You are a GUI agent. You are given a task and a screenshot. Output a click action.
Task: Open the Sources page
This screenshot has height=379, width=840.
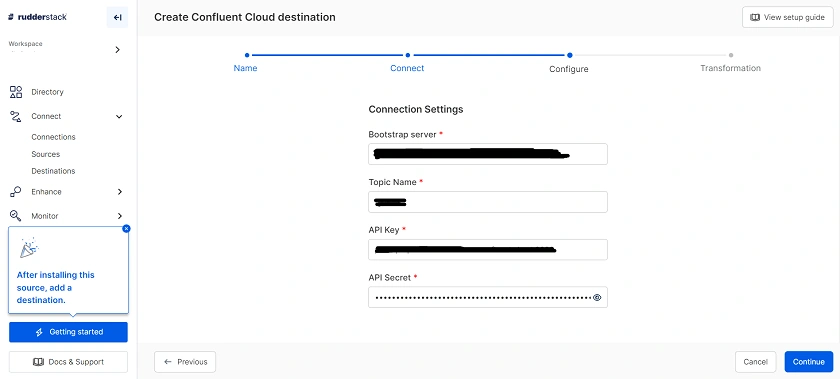point(46,154)
